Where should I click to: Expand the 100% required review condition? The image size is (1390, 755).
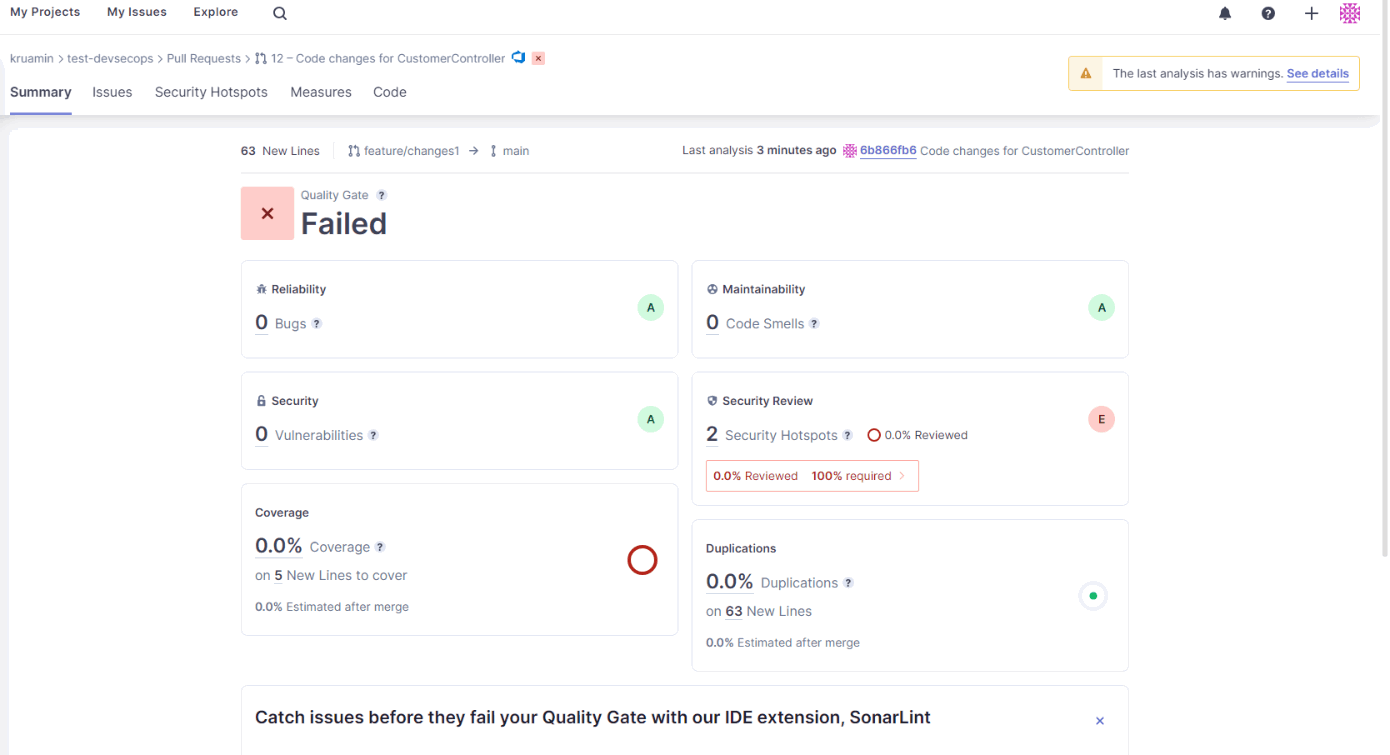(x=812, y=476)
